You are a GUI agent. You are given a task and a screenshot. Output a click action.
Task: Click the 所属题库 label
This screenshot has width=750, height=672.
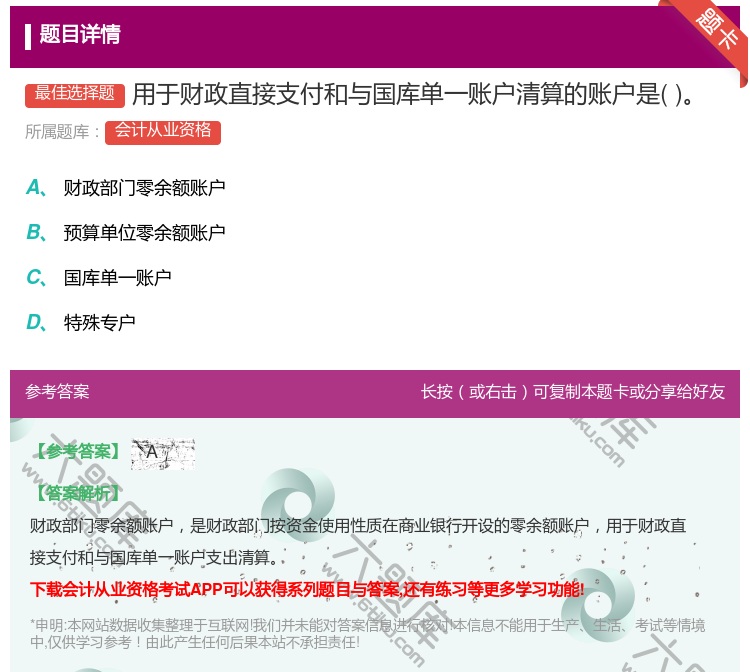coord(62,132)
